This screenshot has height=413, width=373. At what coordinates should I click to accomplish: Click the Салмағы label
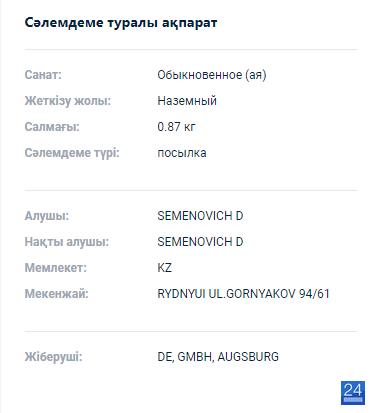[52, 127]
